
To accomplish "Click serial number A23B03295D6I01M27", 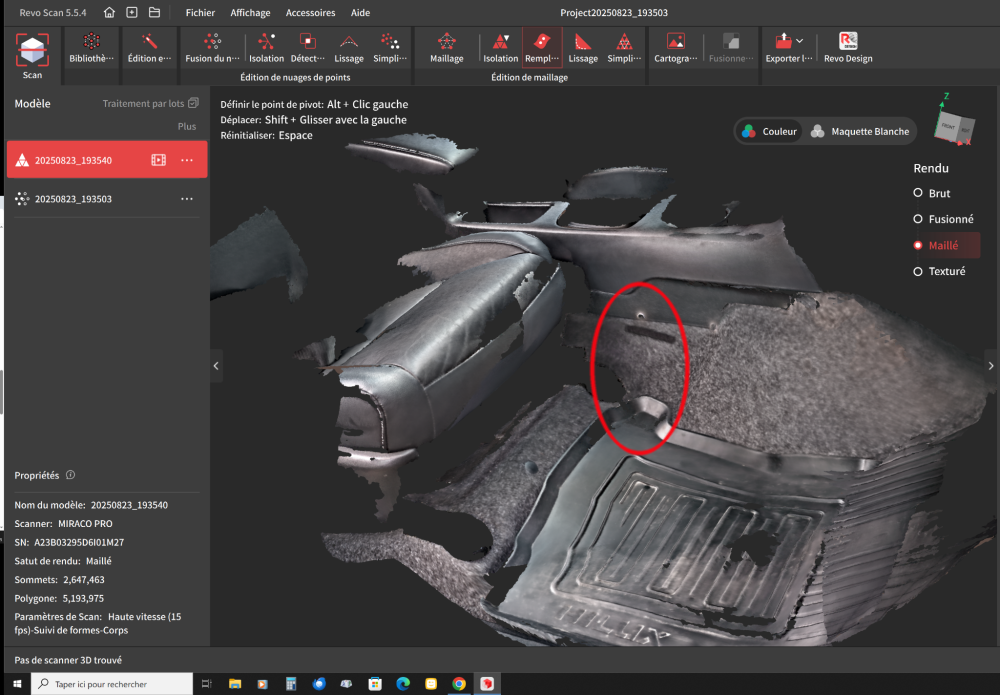I will (78, 542).
